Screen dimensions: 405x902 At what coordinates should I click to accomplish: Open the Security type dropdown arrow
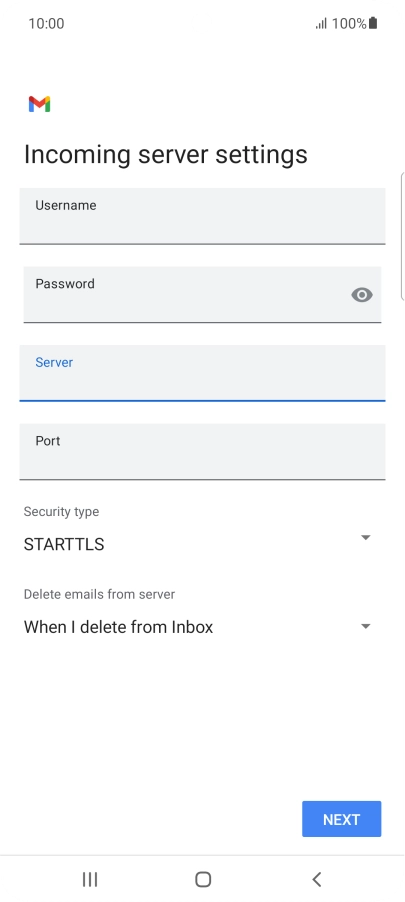coord(365,537)
